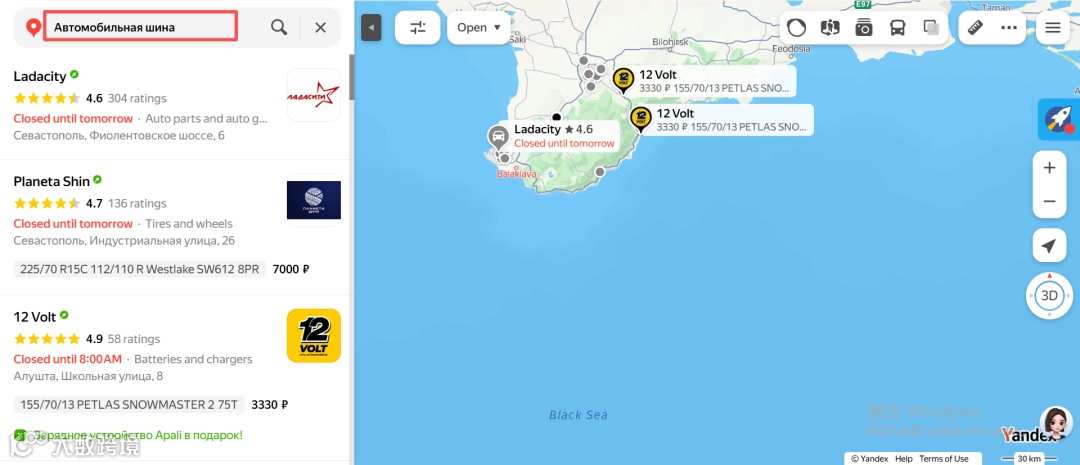Toggle the traffic layer icon
The width and height of the screenshot is (1080, 465).
tap(797, 28)
